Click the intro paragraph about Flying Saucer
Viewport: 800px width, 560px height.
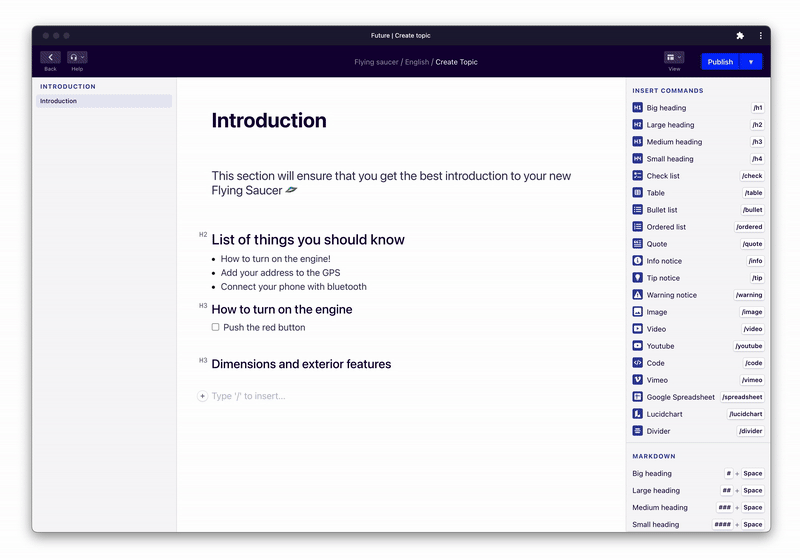click(x=391, y=183)
